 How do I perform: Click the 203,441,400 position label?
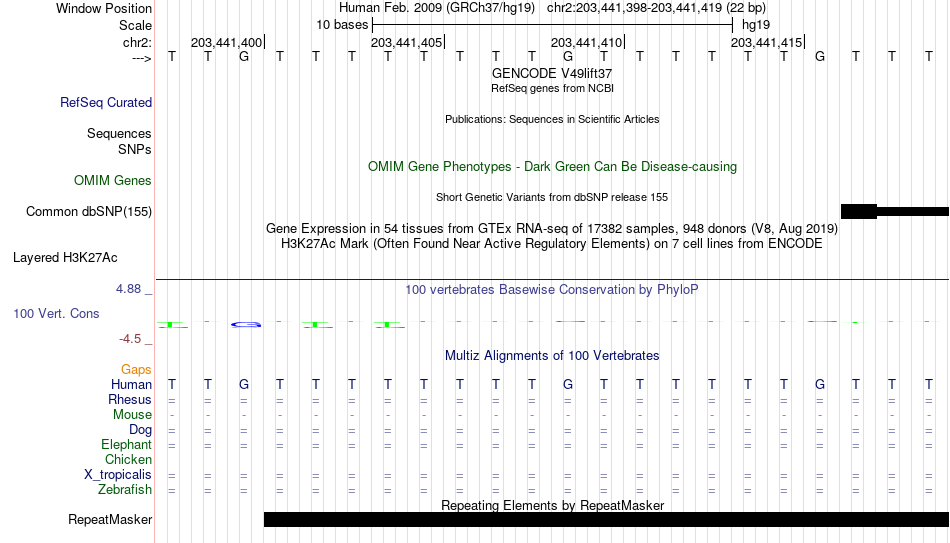(x=227, y=42)
